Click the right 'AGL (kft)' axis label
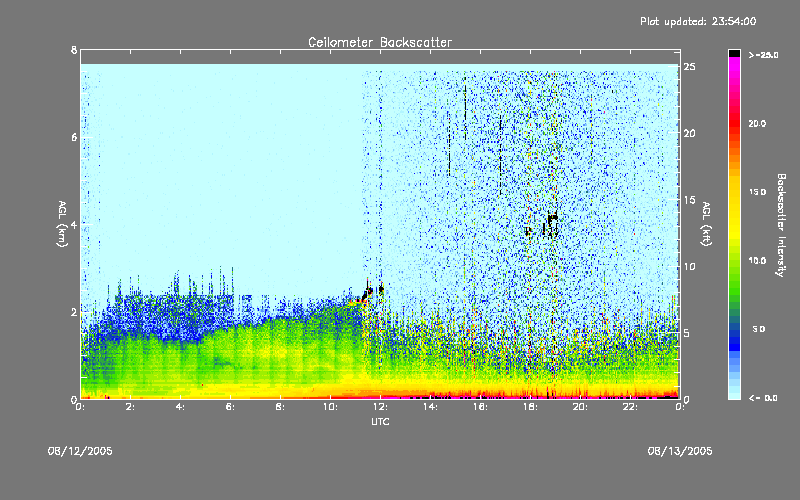800x500 pixels. pos(707,224)
